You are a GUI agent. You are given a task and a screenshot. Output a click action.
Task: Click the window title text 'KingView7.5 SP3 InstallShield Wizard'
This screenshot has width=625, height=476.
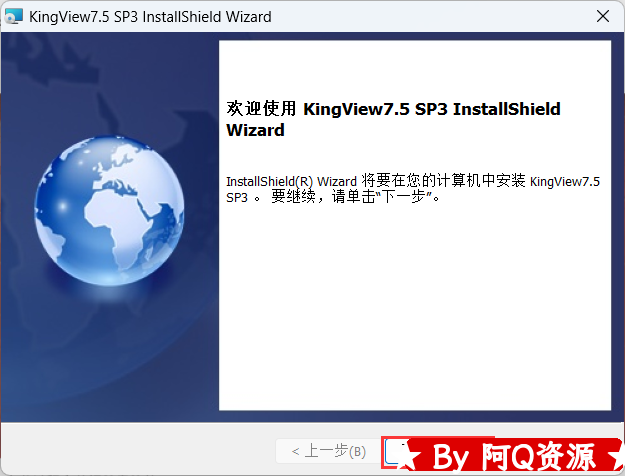150,17
